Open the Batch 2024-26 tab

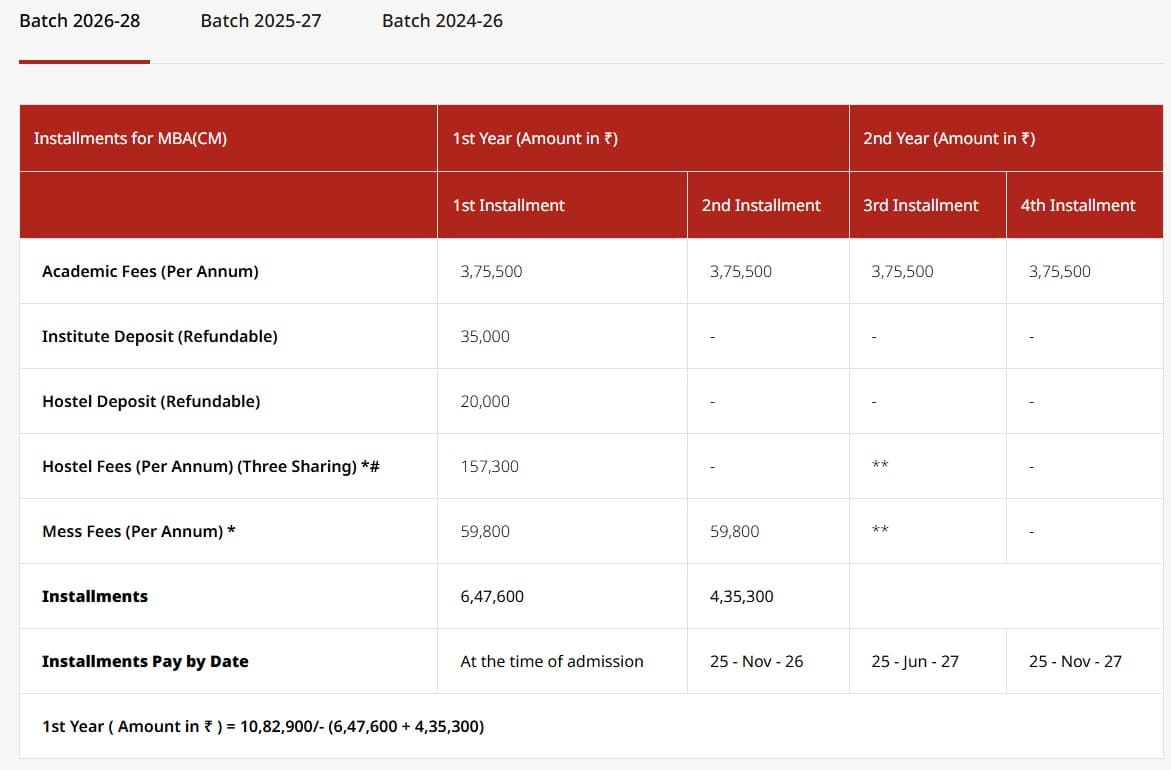[441, 20]
